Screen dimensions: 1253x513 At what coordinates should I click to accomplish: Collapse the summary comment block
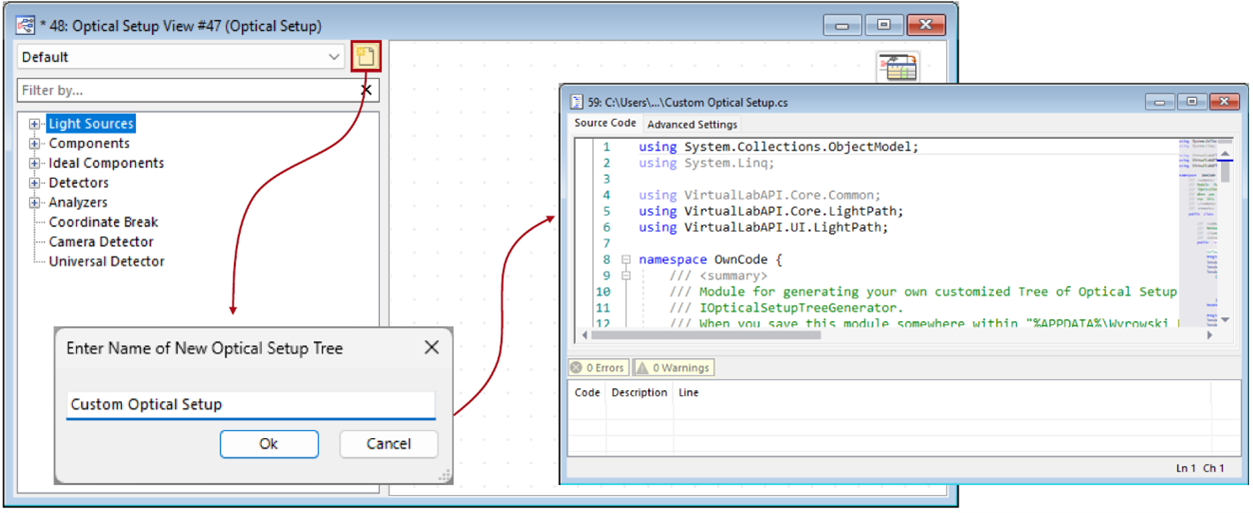point(626,276)
